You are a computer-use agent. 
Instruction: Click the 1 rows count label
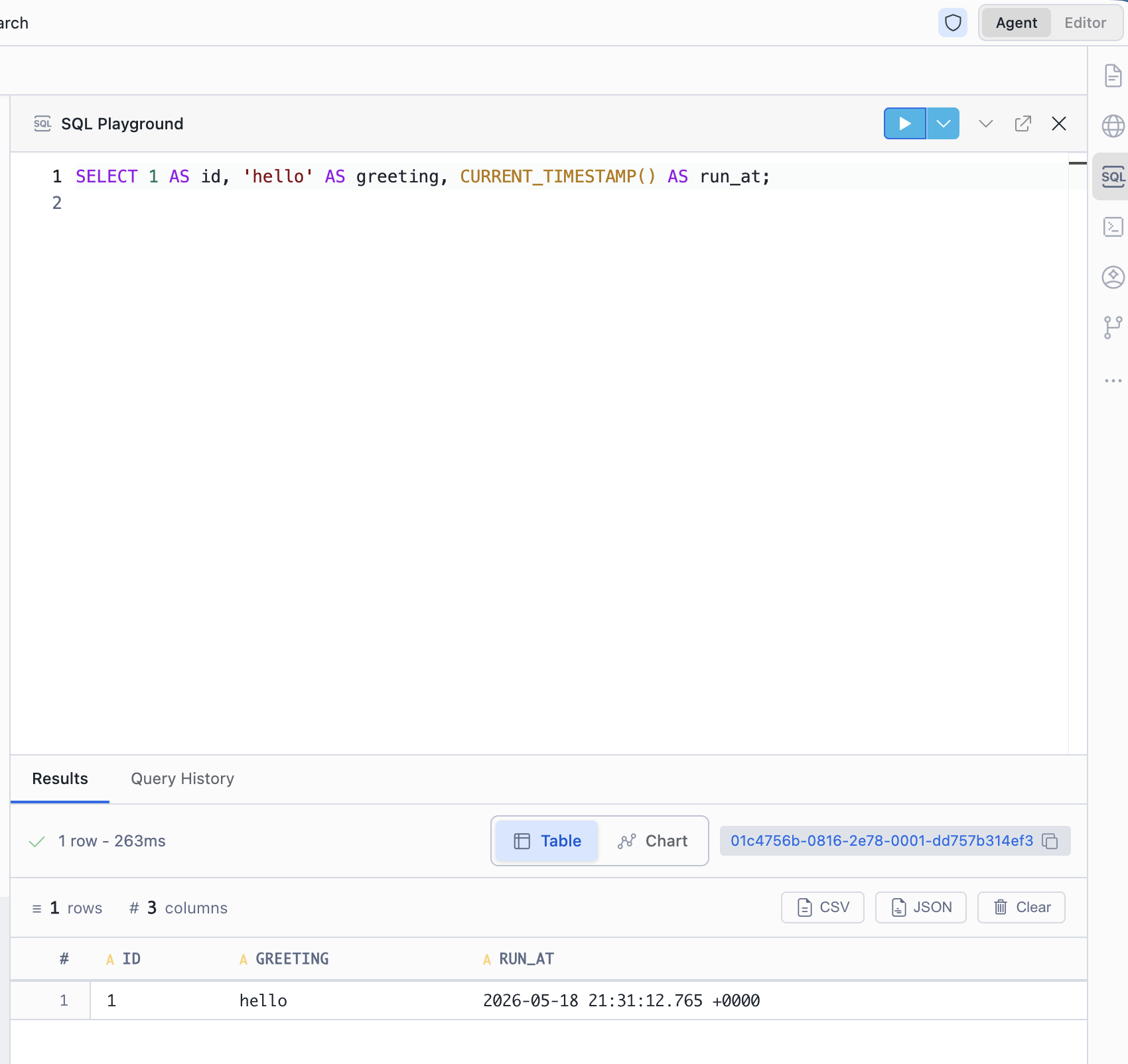[x=68, y=908]
